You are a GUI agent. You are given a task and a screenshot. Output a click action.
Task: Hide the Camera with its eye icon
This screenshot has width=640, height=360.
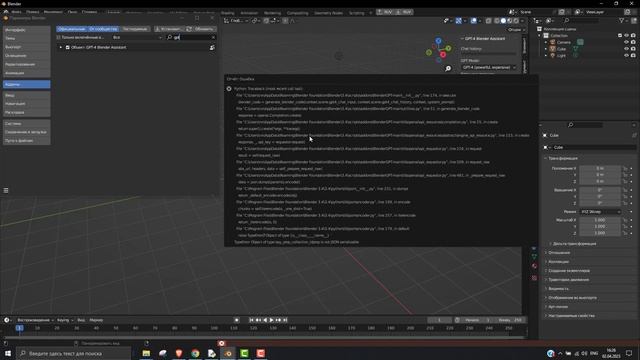tap(627, 42)
